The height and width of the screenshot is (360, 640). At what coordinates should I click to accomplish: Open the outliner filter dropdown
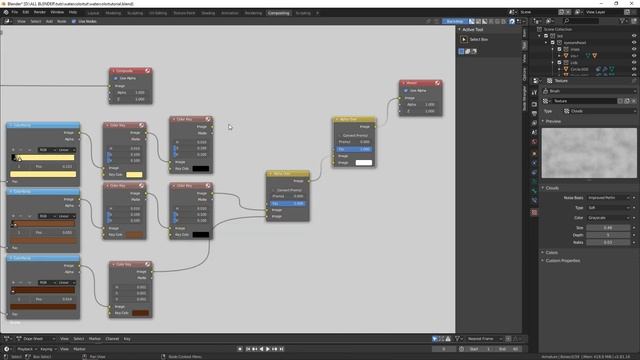(x=624, y=21)
